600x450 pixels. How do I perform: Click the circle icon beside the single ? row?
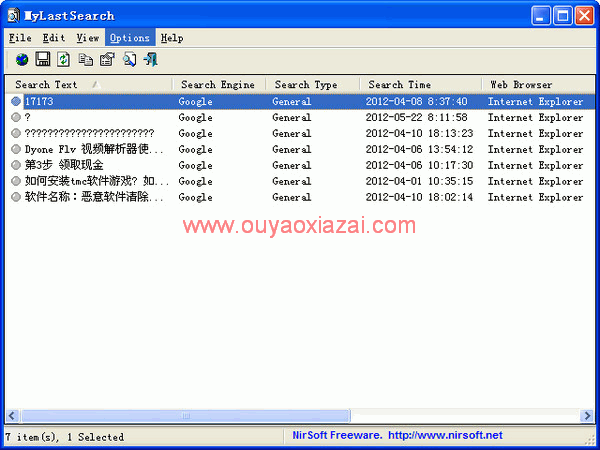(16, 117)
